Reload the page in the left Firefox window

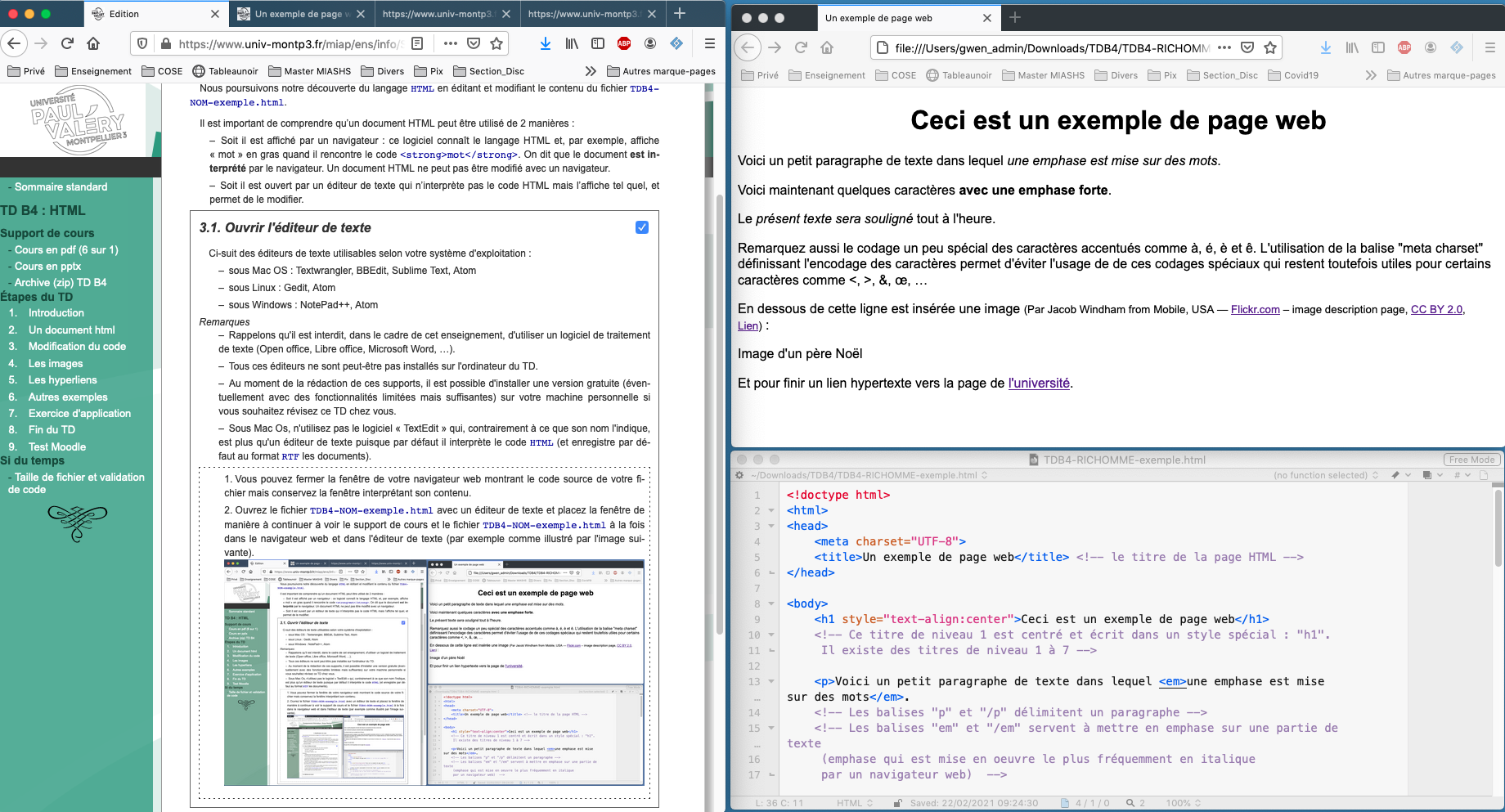point(67,43)
